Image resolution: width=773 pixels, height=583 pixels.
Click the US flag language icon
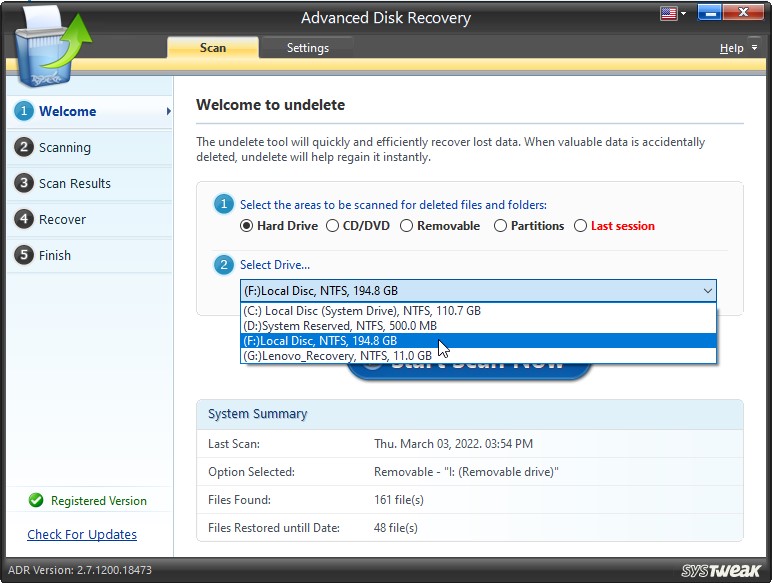click(668, 14)
